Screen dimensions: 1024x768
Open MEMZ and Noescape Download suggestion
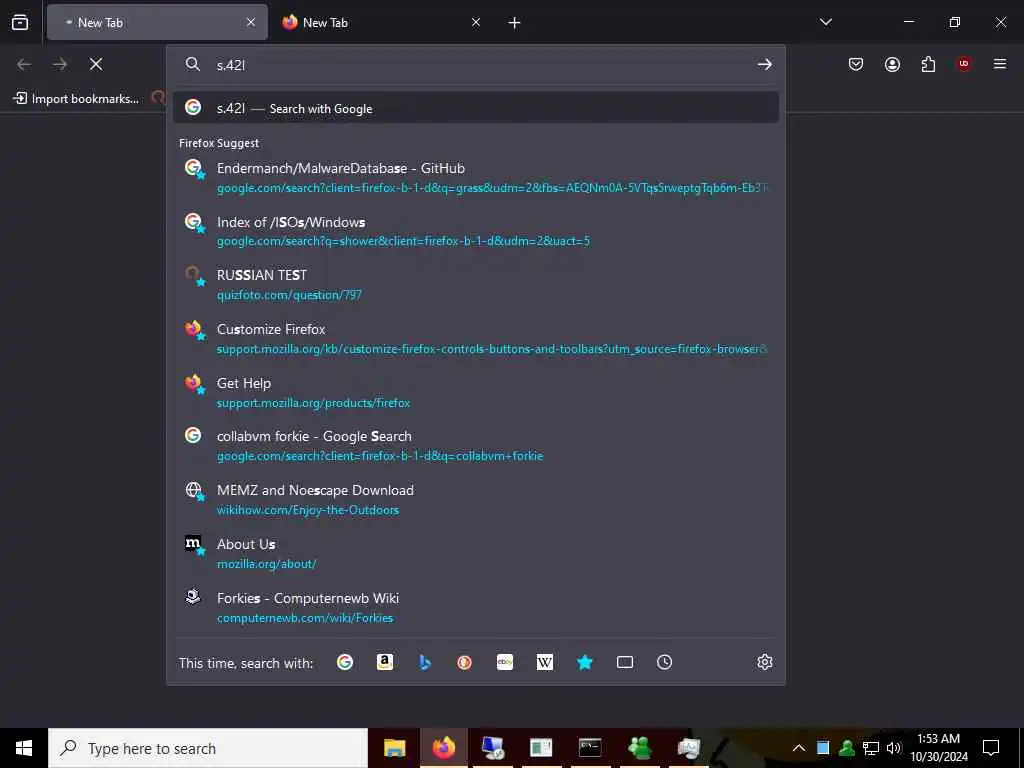[x=476, y=500]
